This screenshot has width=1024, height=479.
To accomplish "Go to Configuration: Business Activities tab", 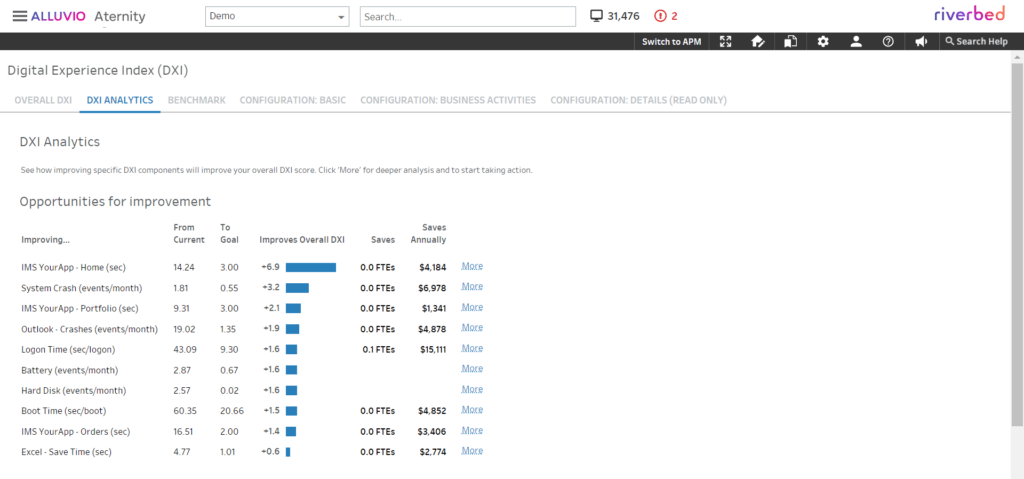I will [x=448, y=100].
